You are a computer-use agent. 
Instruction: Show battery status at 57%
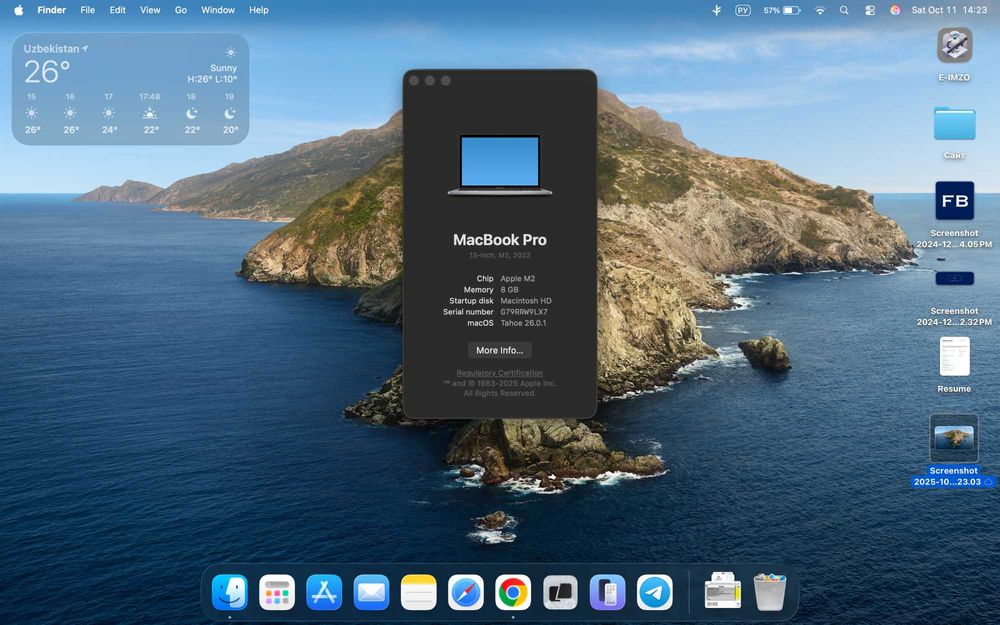coord(781,10)
